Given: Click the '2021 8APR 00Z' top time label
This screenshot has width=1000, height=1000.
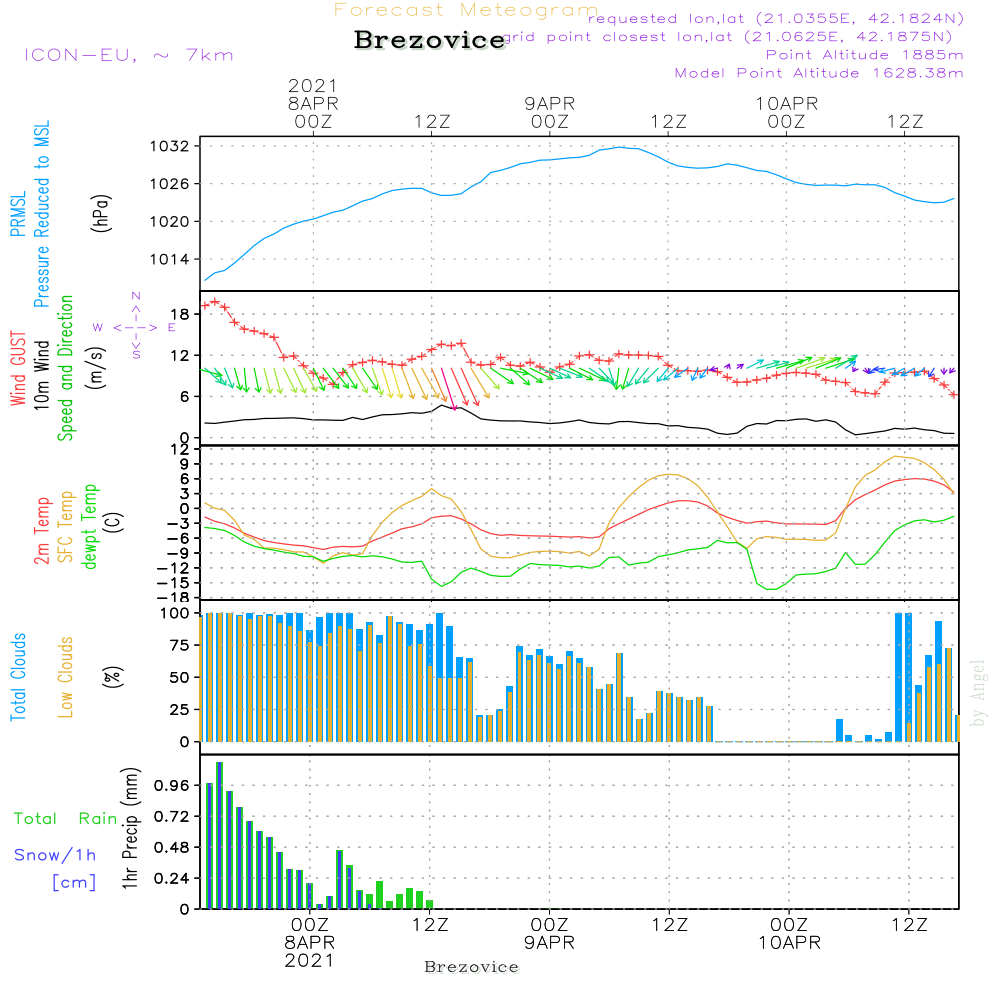Looking at the screenshot, I should pos(313,103).
